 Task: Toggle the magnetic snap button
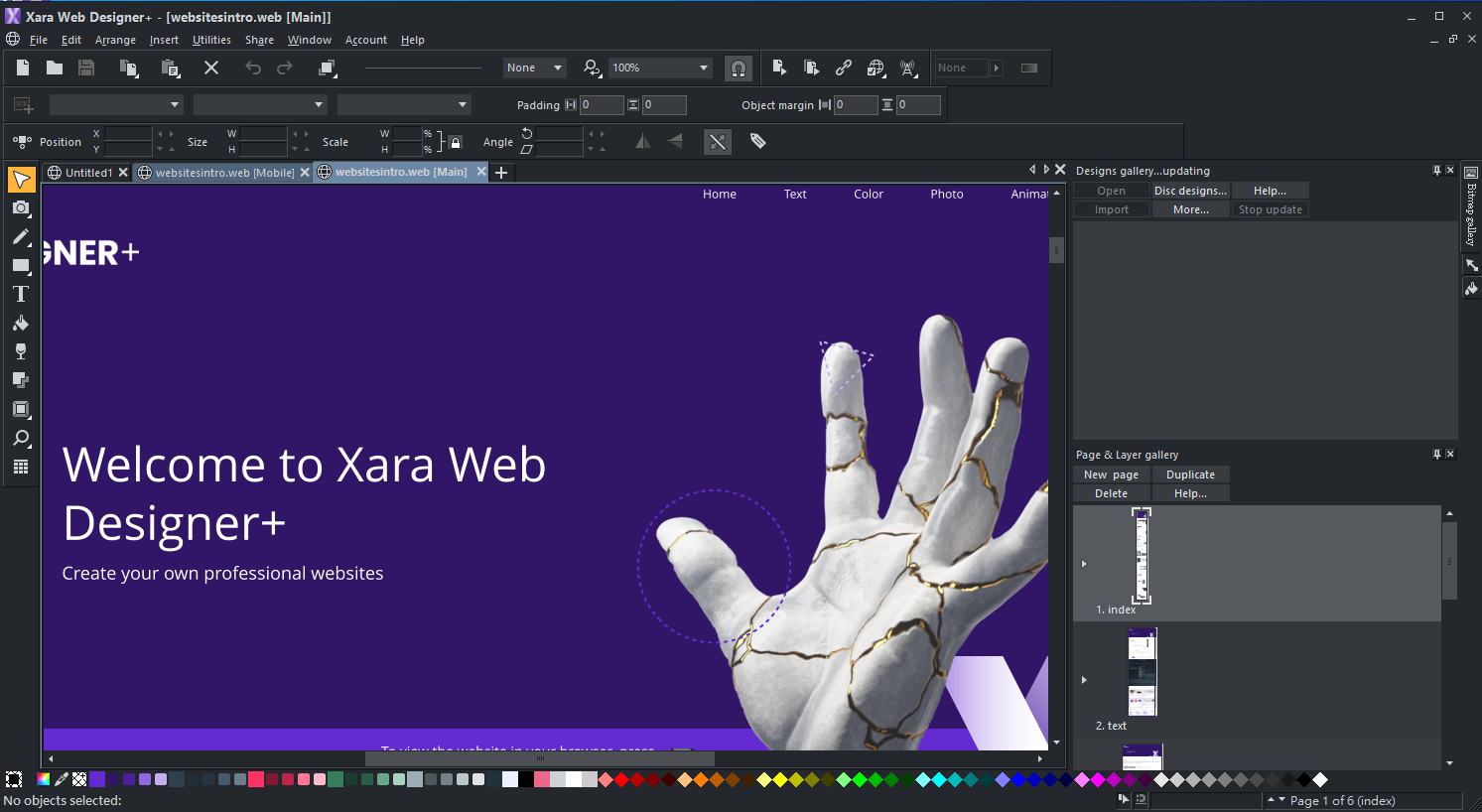click(738, 68)
